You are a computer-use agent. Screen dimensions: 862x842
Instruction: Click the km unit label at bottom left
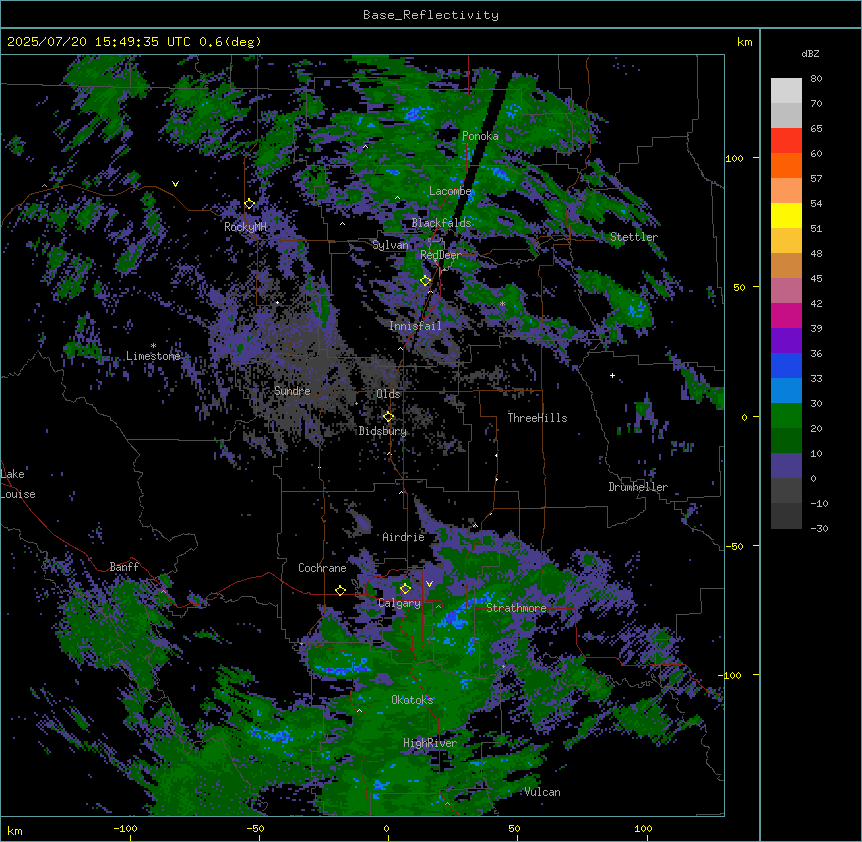15,830
